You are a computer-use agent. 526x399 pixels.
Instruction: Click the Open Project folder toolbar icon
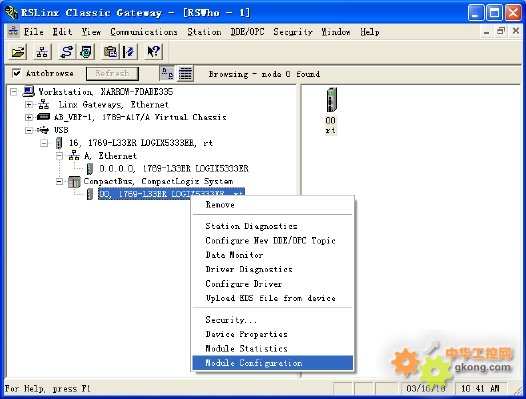coord(18,52)
